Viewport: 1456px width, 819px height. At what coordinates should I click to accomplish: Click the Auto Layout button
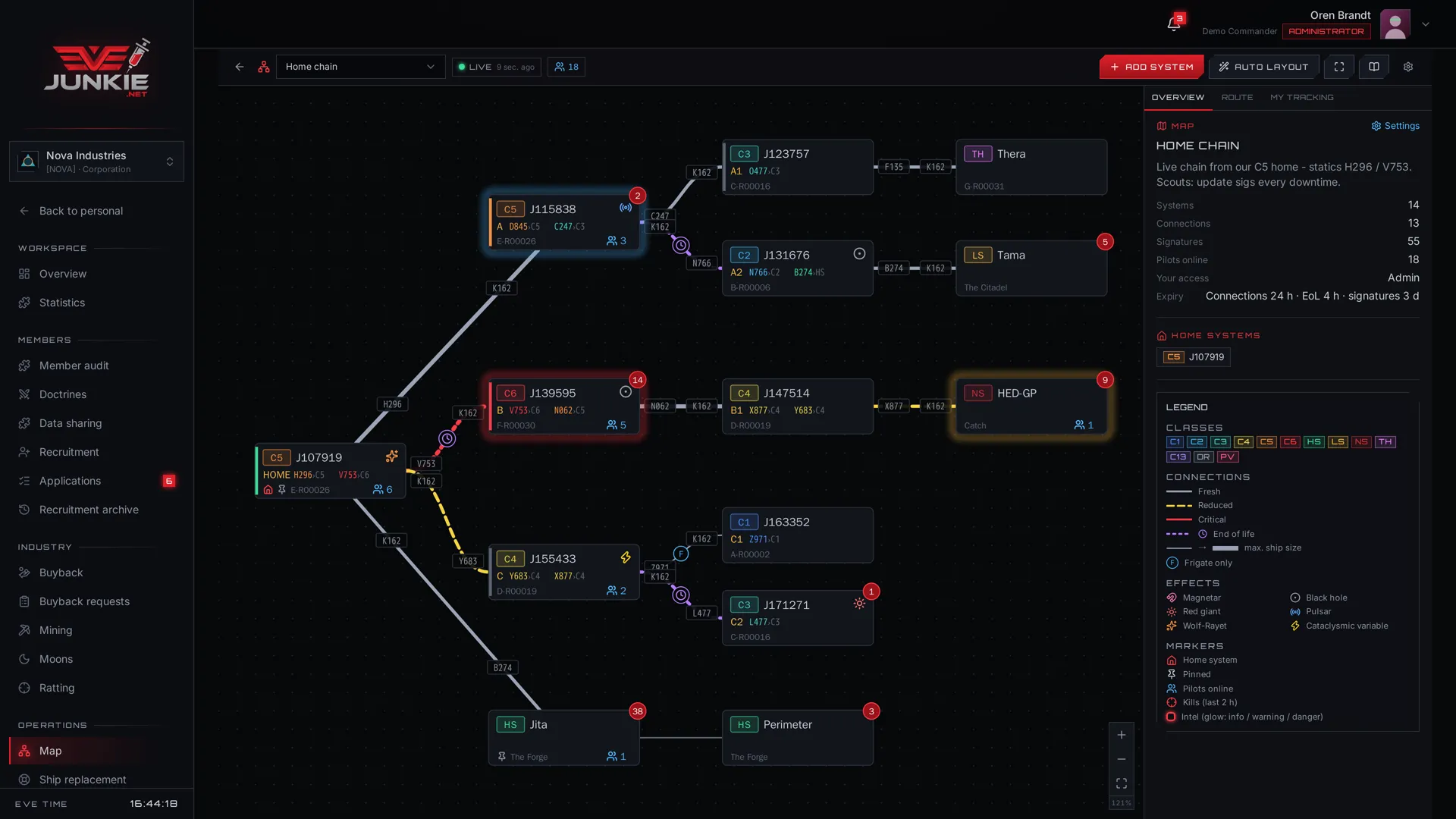click(1263, 67)
